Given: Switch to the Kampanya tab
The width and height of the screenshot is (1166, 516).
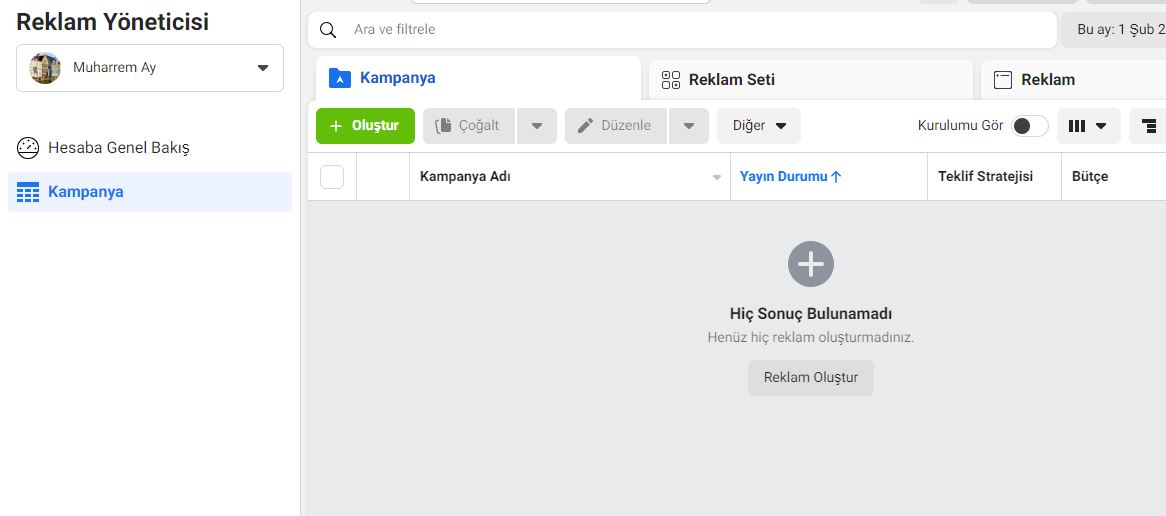Looking at the screenshot, I should tap(478, 78).
